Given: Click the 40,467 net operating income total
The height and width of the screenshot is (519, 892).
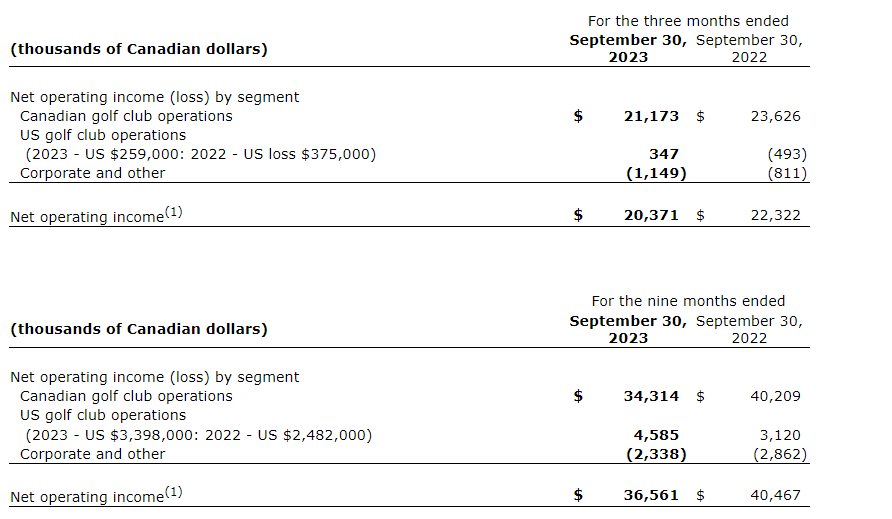Looking at the screenshot, I should (x=775, y=495).
